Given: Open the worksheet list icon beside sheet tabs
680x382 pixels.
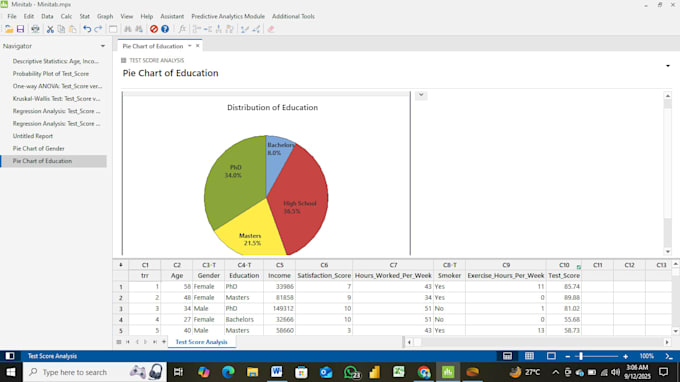Looking at the screenshot, I should [119, 342].
